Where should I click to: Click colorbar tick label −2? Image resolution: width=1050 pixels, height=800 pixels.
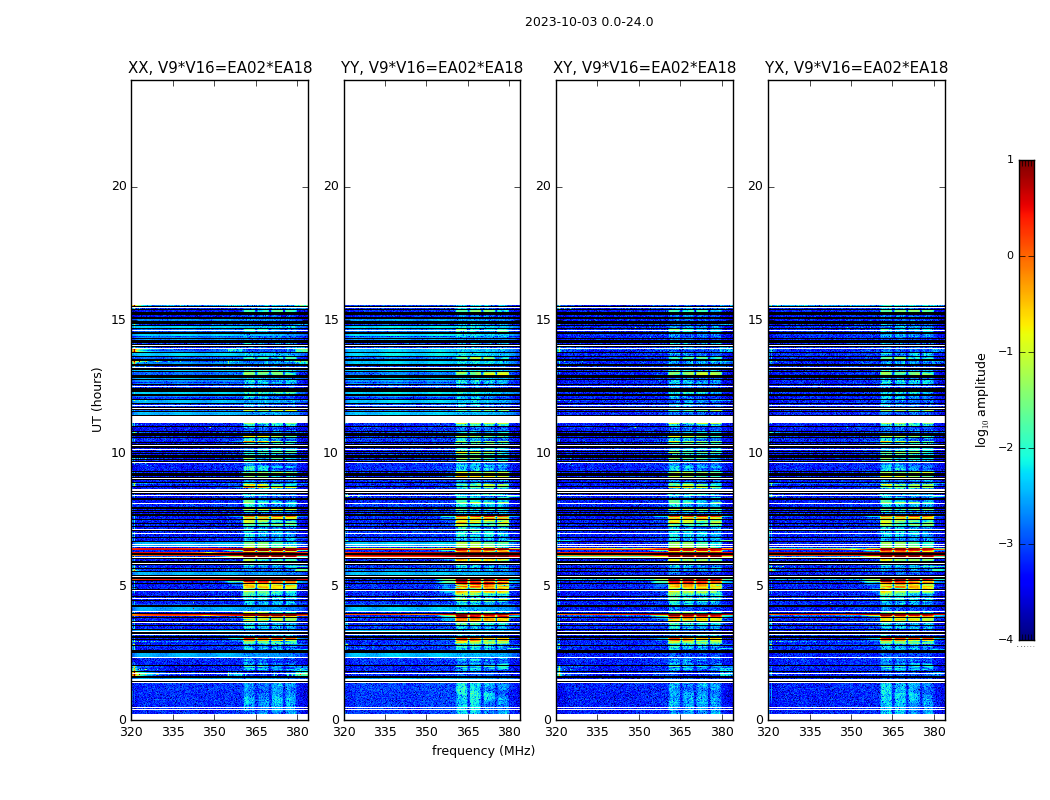tap(1006, 447)
